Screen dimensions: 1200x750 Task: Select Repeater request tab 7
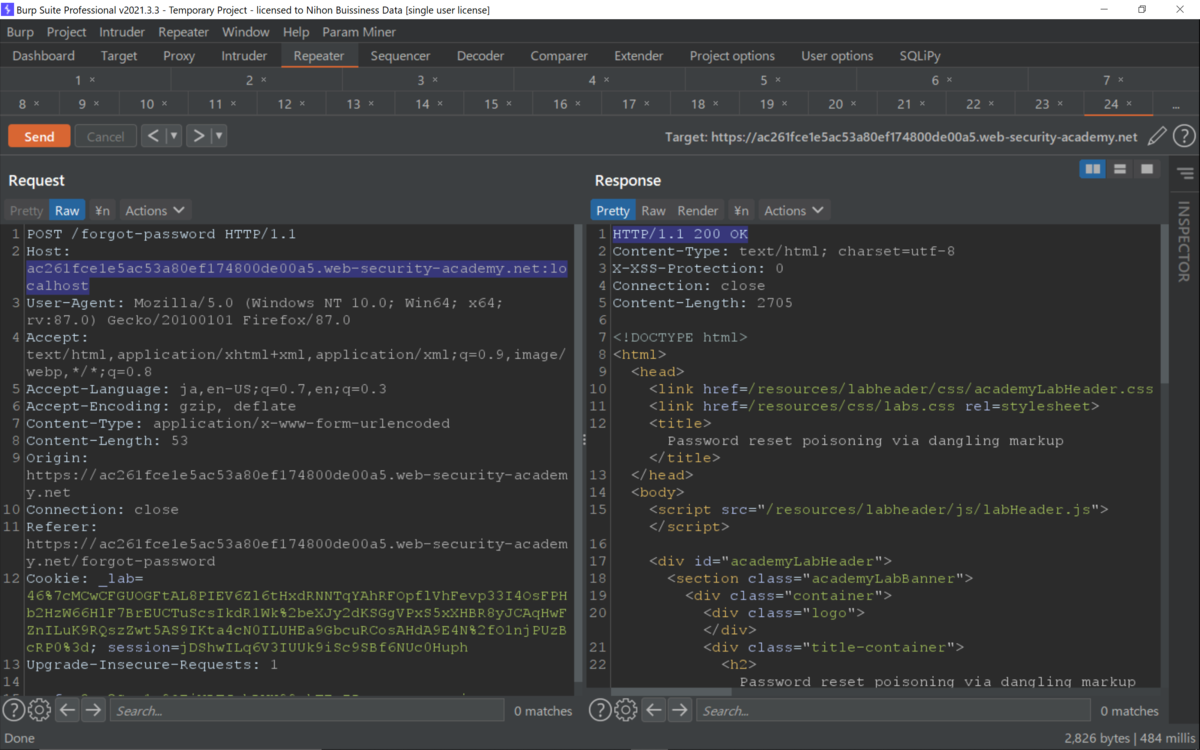point(1113,80)
